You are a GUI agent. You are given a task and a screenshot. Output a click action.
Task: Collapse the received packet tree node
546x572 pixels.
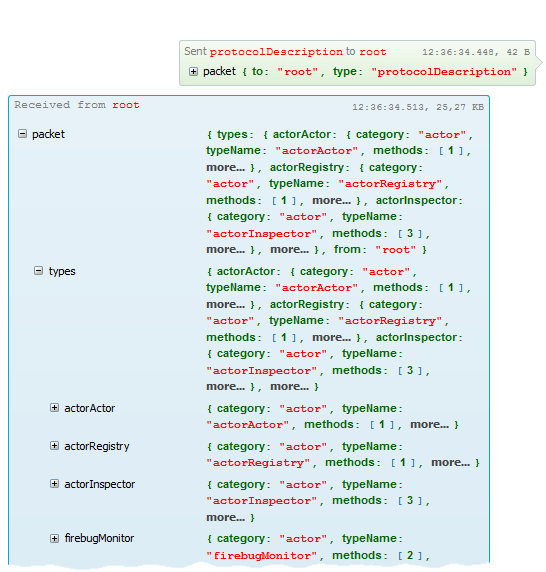[22, 134]
